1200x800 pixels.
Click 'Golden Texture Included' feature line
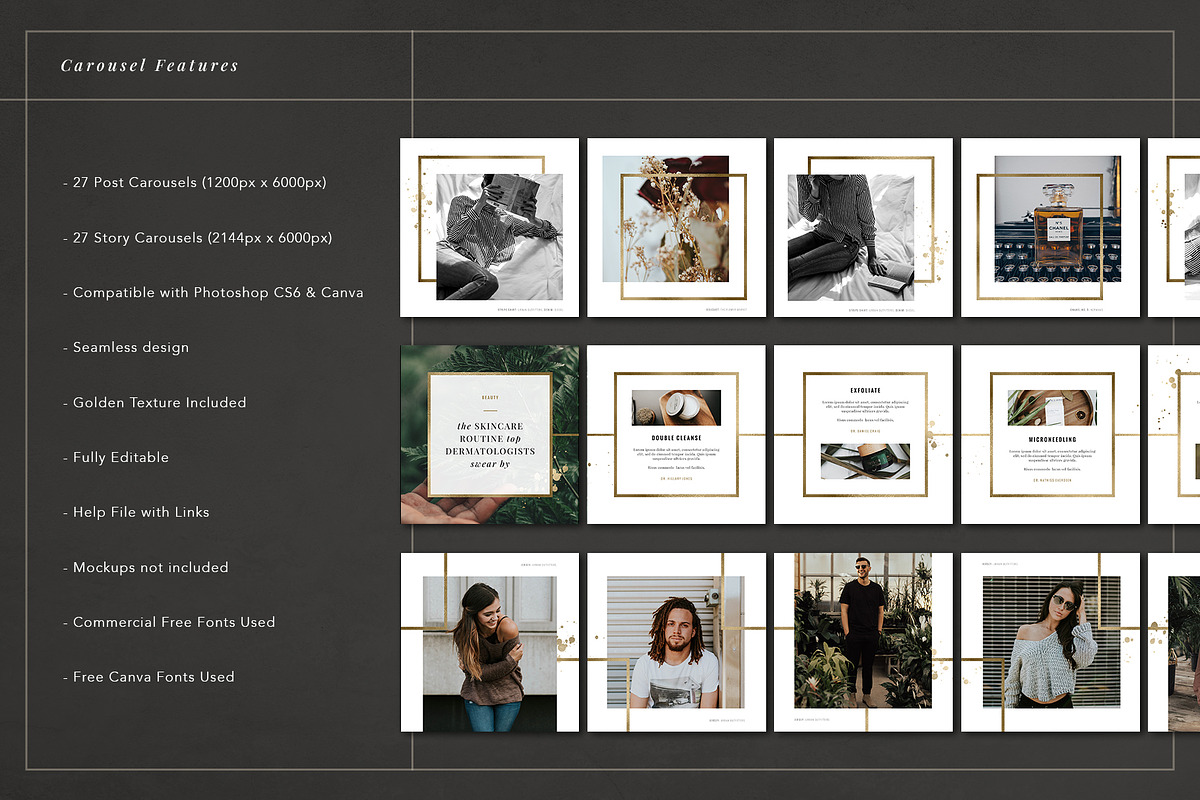[154, 402]
